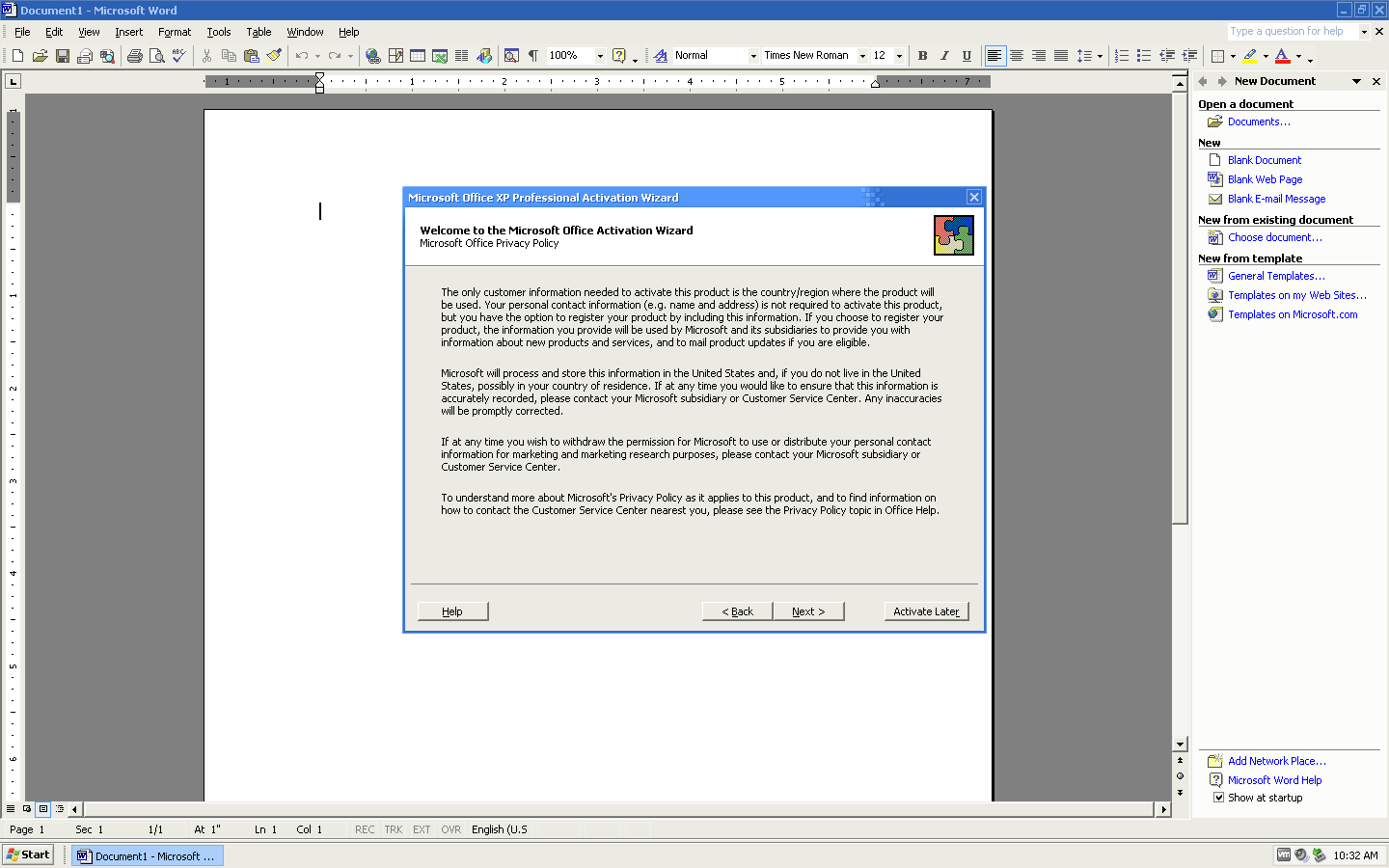
Task: Create a new blank document from toolbar
Action: point(17,56)
